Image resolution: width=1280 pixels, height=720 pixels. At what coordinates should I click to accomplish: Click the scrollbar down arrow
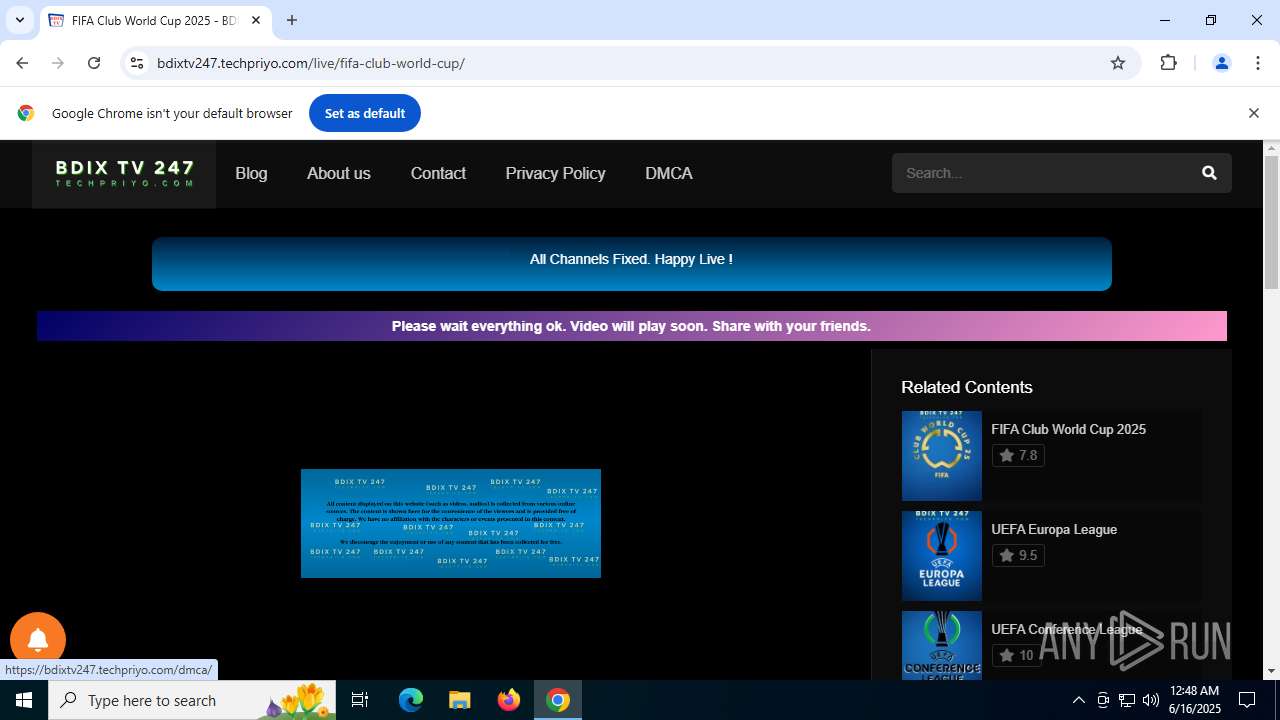pyautogui.click(x=1271, y=671)
